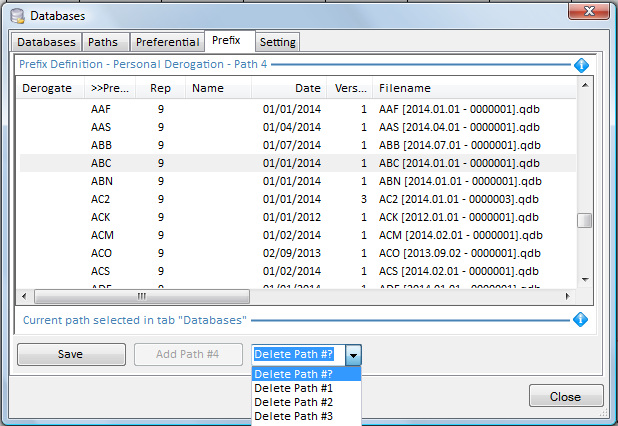Open the Delete Path dropdown arrow
This screenshot has height=426, width=618.
[352, 355]
